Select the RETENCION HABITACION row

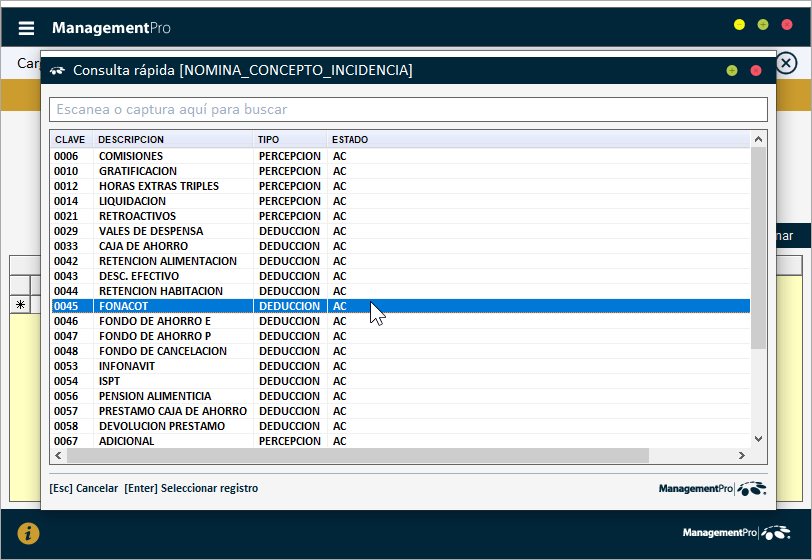coord(400,291)
